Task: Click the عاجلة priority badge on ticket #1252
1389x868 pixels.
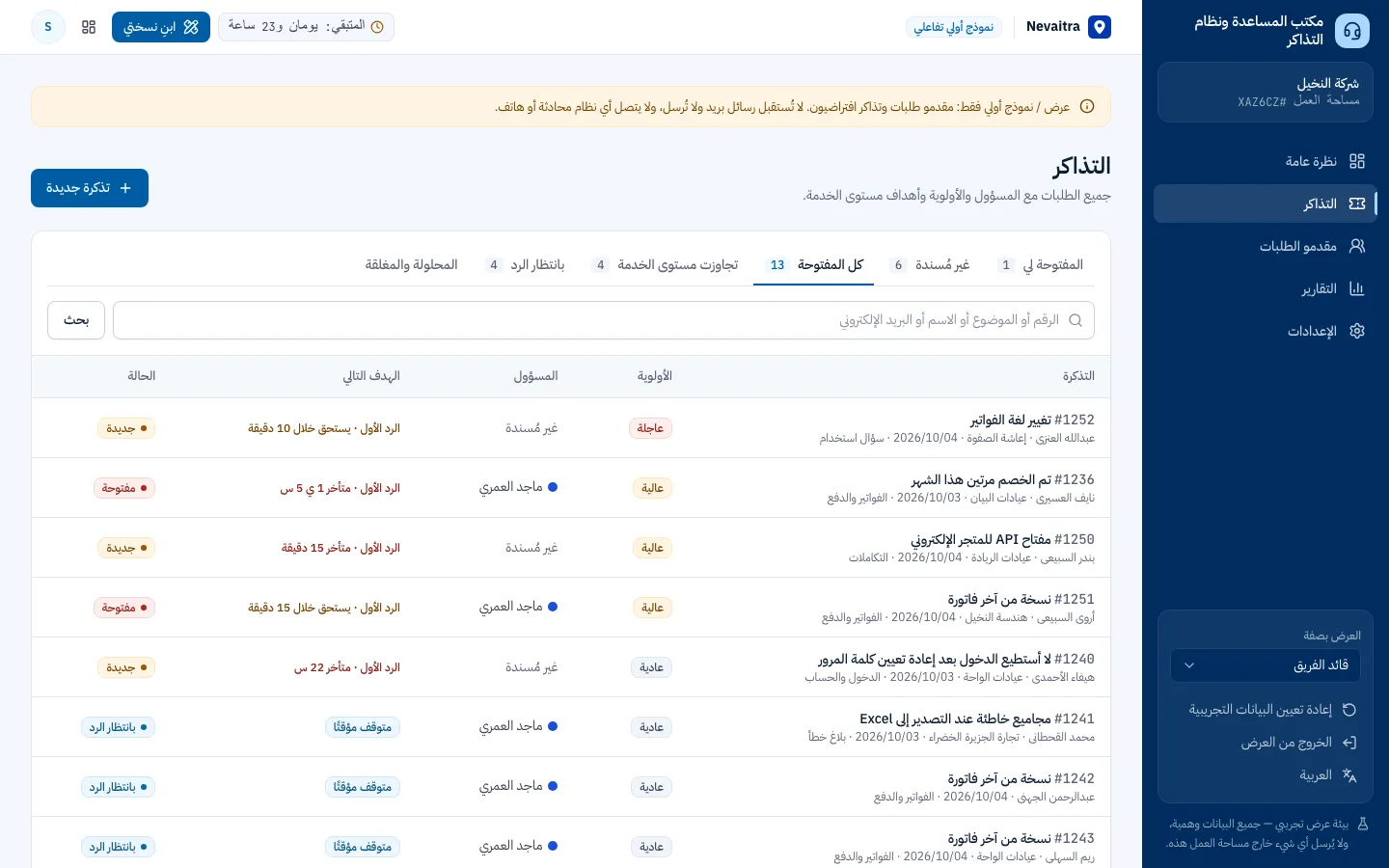Action: click(x=650, y=428)
